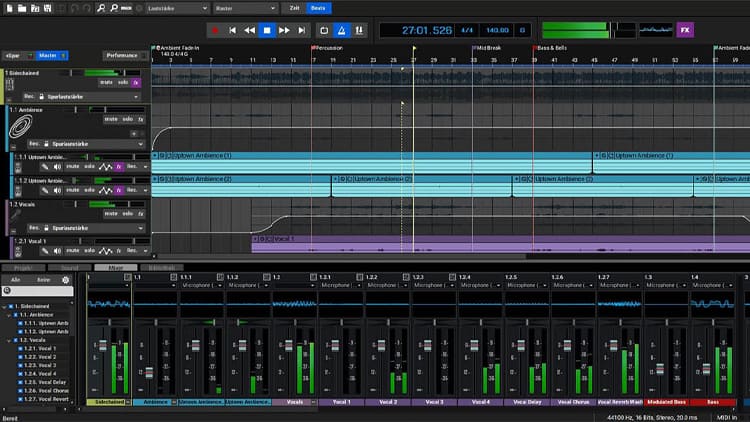Screen dimensions: 750x422
Task: Click the automation icon on 1.2.1 Vocal 1 track
Action: (x=105, y=251)
